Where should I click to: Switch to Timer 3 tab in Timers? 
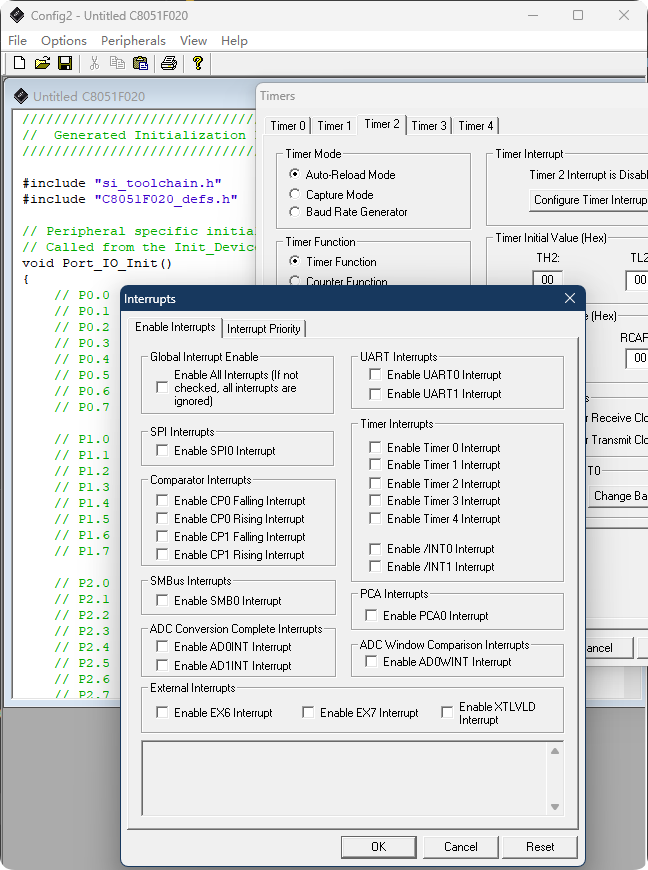click(x=429, y=126)
